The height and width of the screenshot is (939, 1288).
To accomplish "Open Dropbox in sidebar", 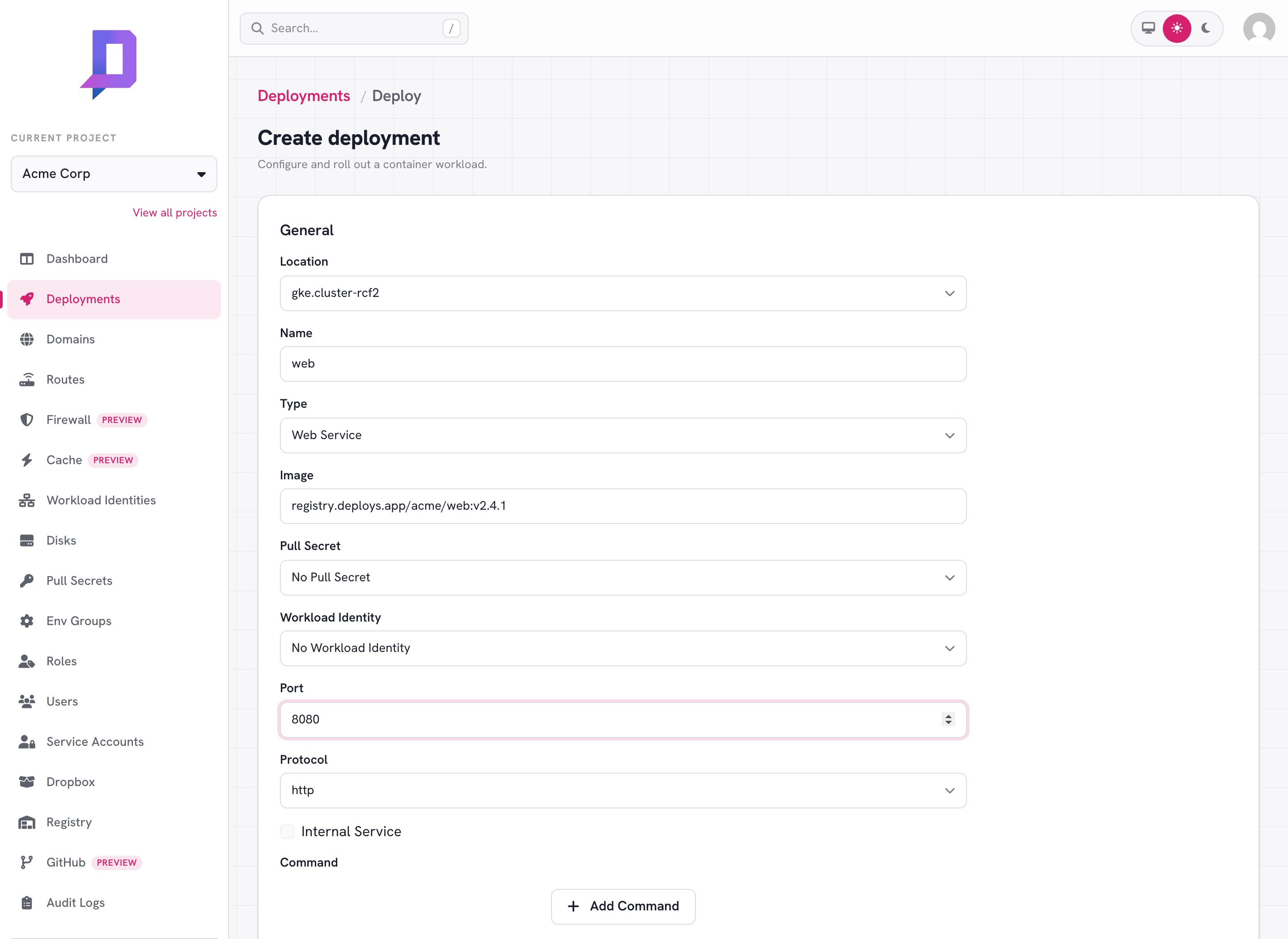I will (114, 782).
